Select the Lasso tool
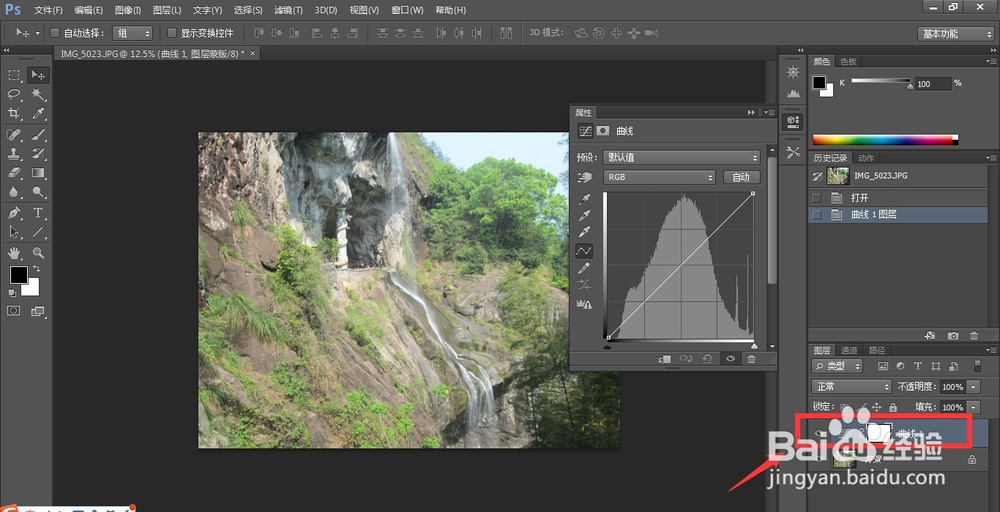 (14, 94)
